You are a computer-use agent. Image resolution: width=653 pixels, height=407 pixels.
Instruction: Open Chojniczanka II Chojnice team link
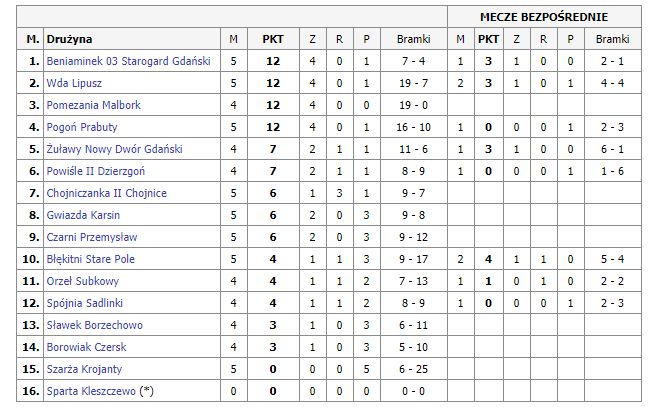tap(107, 193)
